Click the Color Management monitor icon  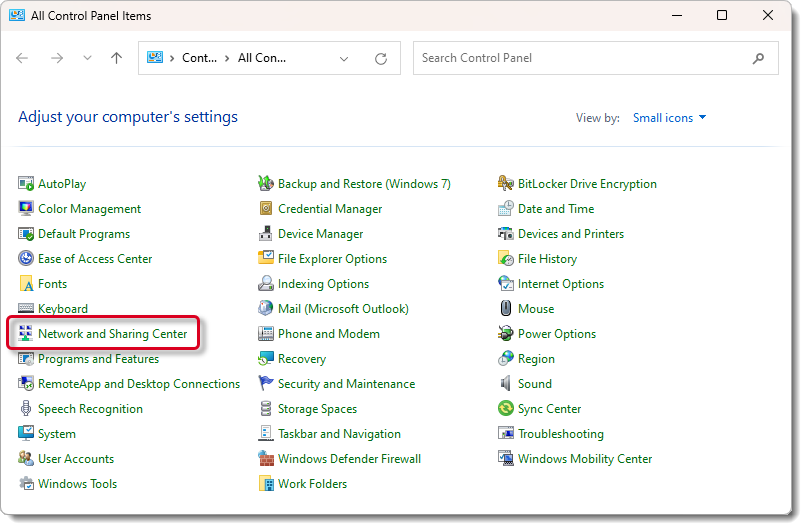(x=26, y=208)
